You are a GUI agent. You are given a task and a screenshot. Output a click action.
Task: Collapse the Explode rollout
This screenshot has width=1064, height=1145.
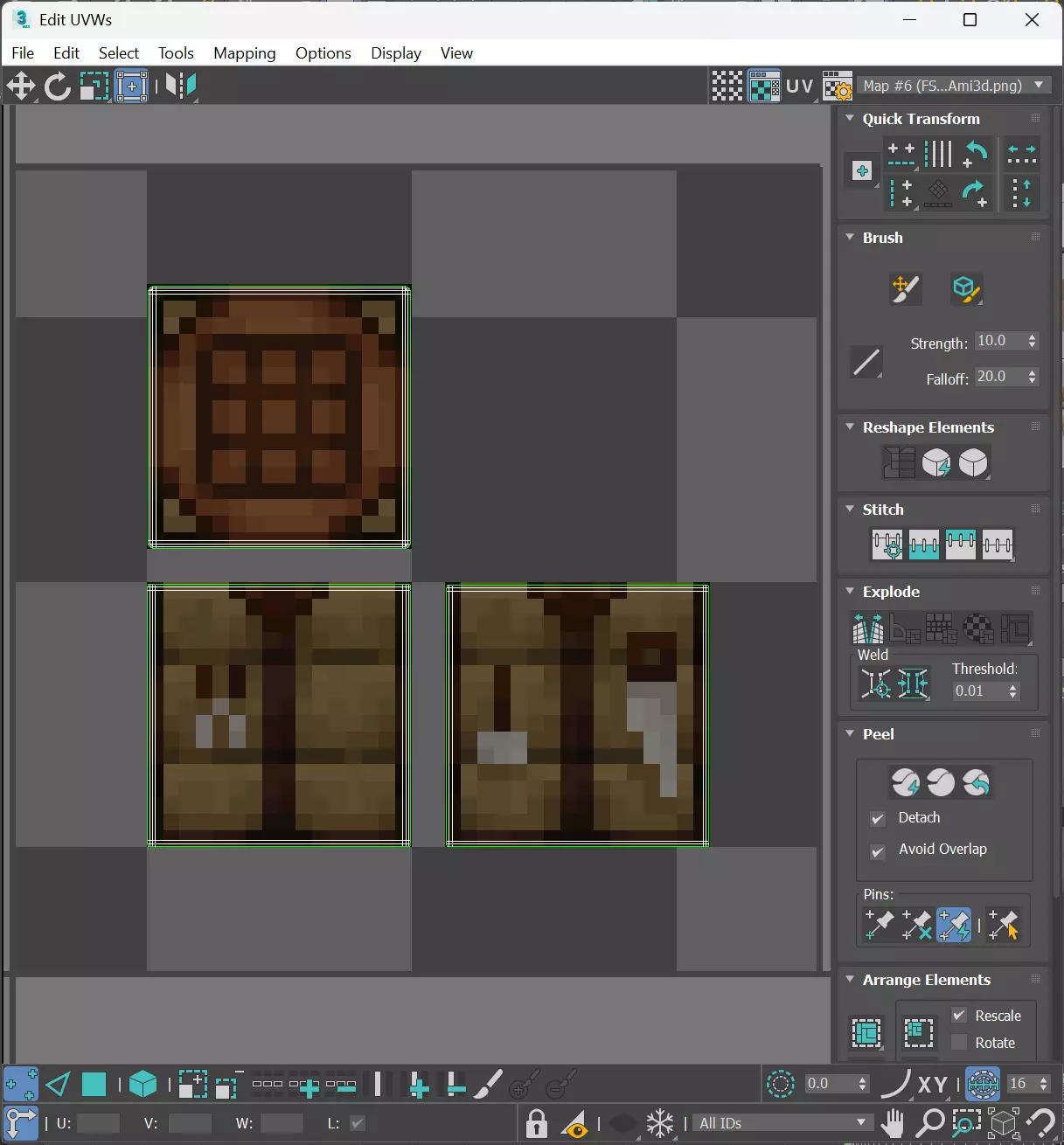tap(850, 591)
